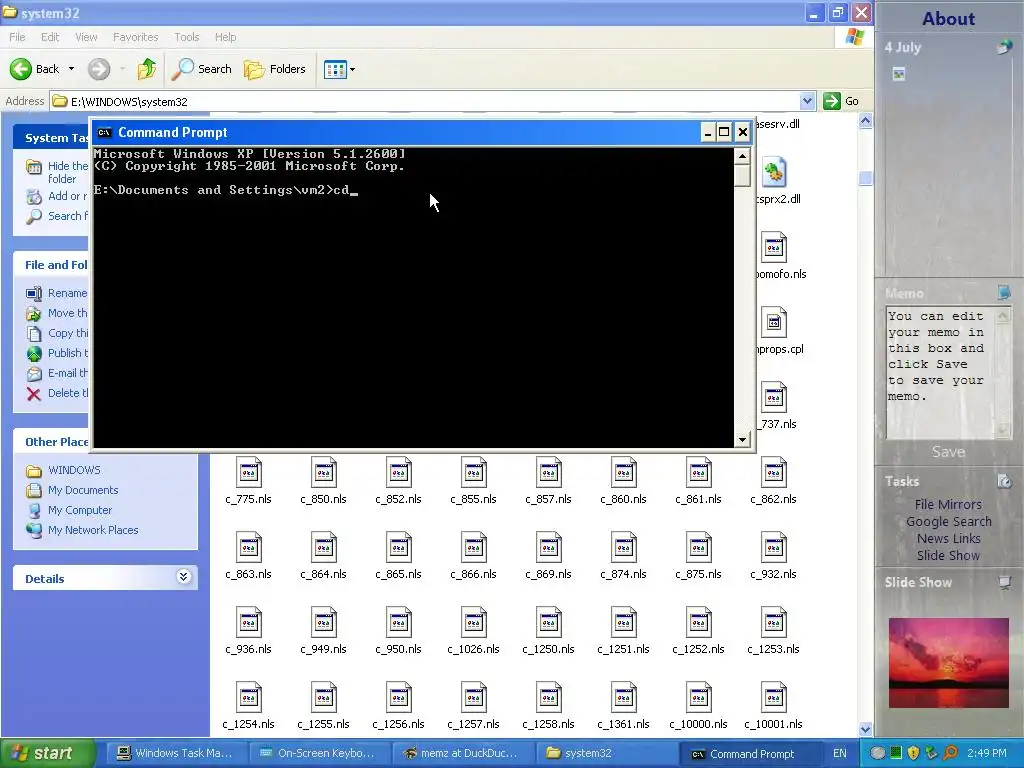
Task: Select the c_1026.nls file icon
Action: click(474, 622)
